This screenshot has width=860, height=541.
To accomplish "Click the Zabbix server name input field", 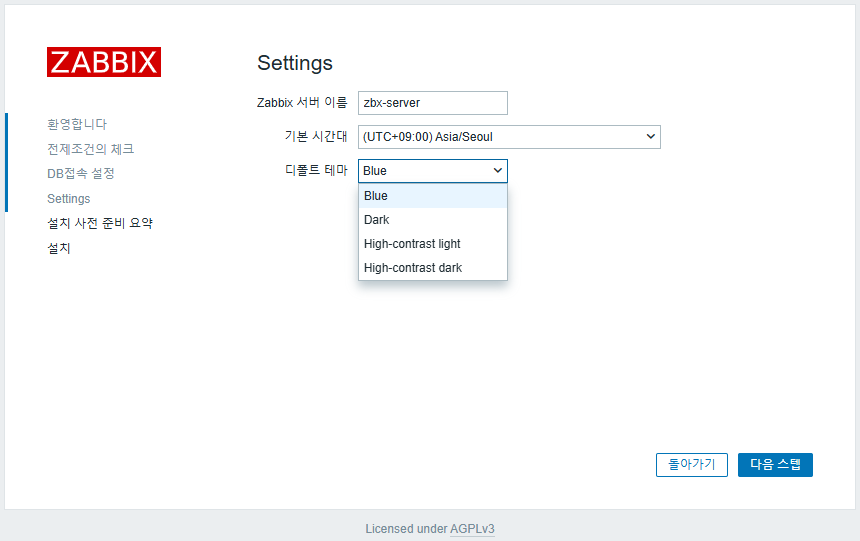I will pyautogui.click(x=433, y=103).
